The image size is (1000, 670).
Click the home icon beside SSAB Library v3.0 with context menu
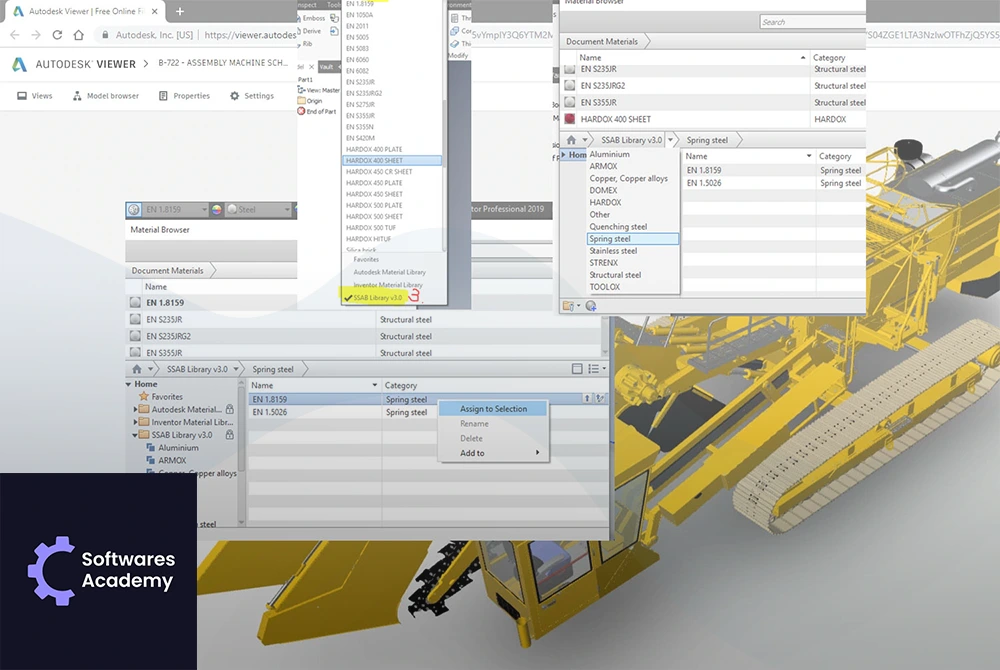[x=136, y=369]
